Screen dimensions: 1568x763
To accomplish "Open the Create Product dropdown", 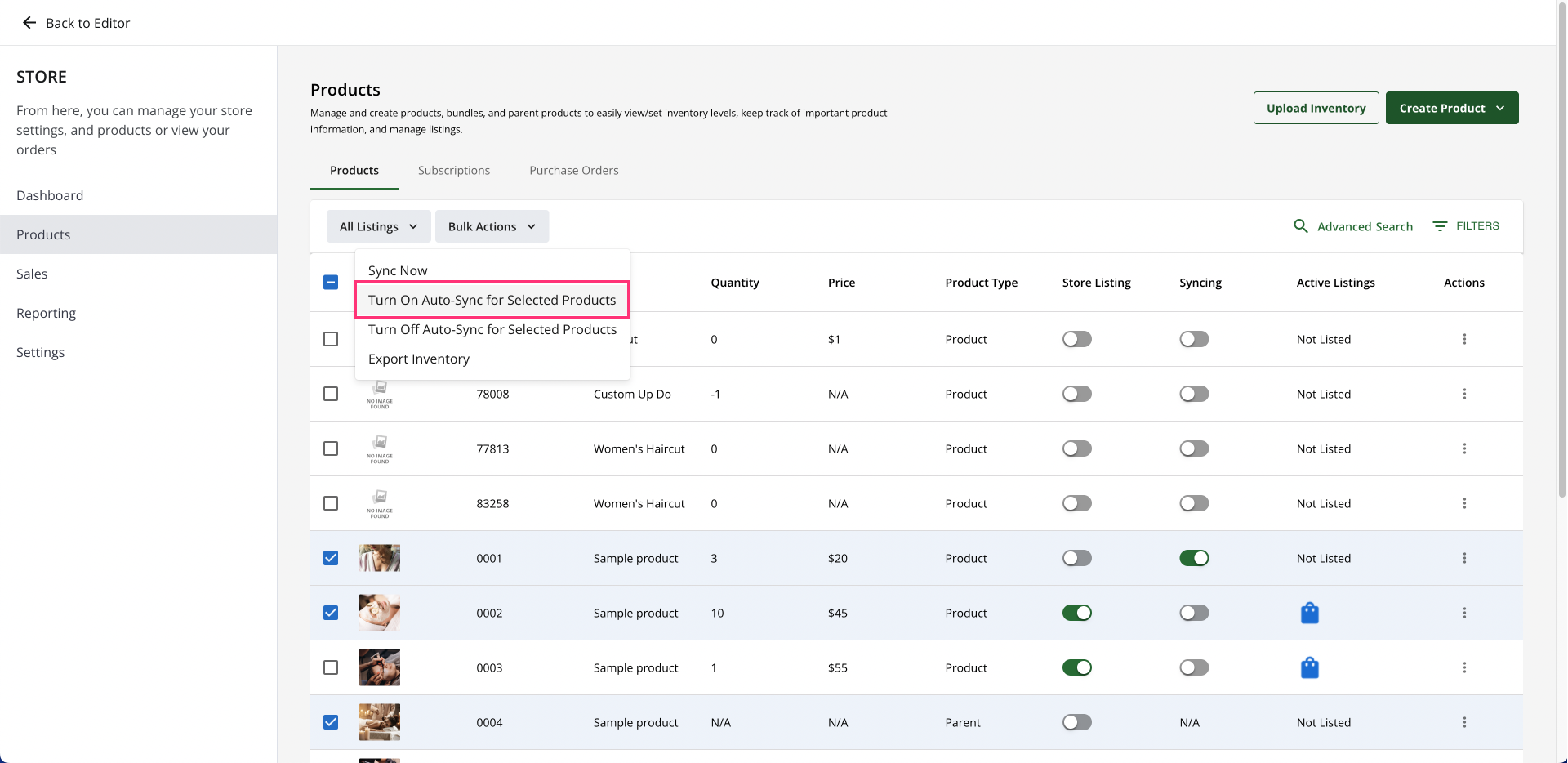I will tap(1451, 108).
